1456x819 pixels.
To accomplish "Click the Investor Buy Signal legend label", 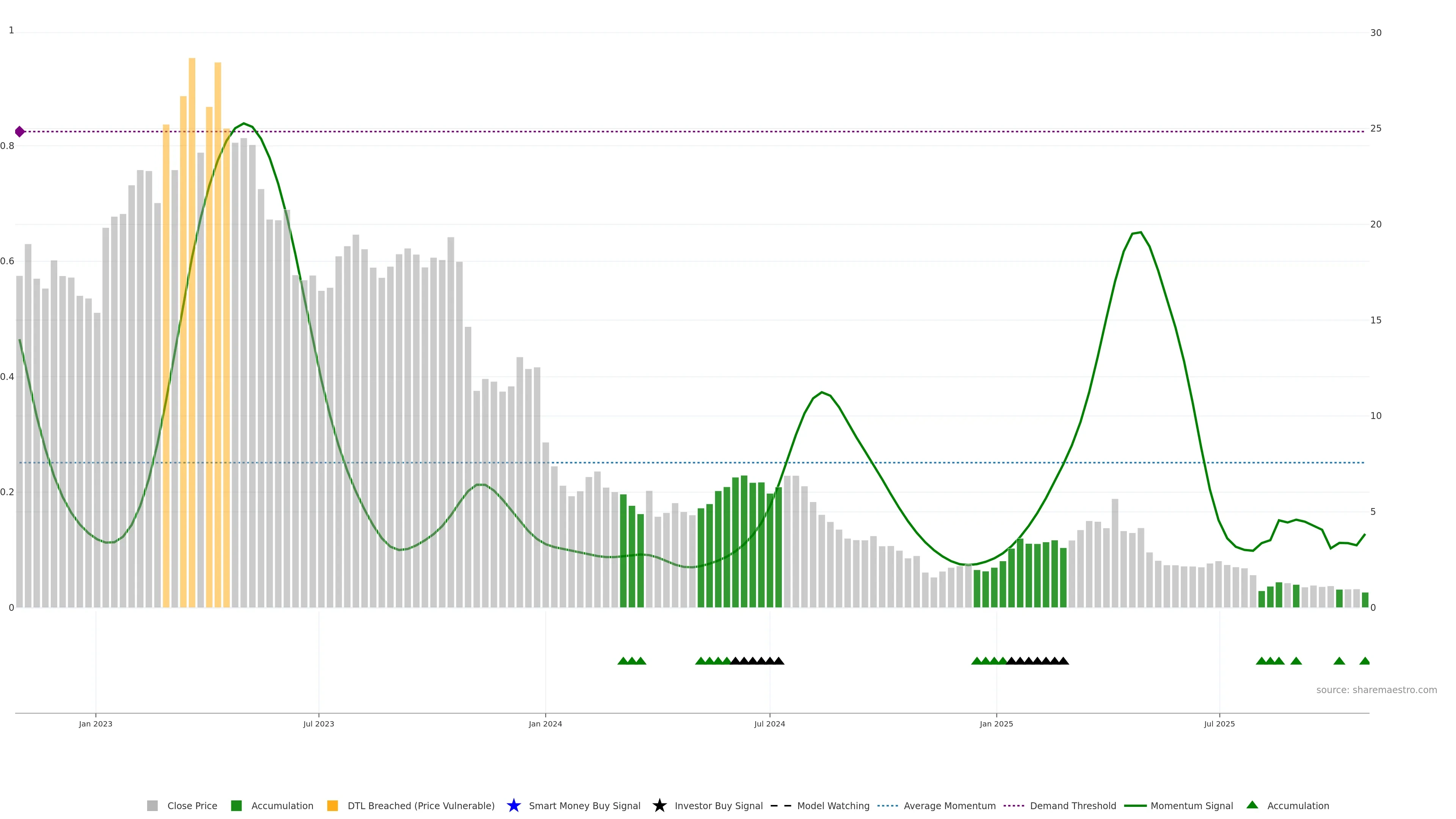I will pyautogui.click(x=719, y=805).
